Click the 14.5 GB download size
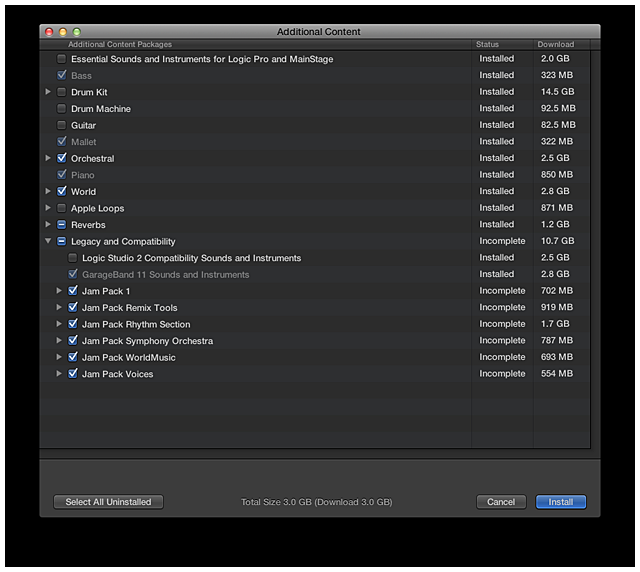The image size is (640, 572). tap(557, 91)
